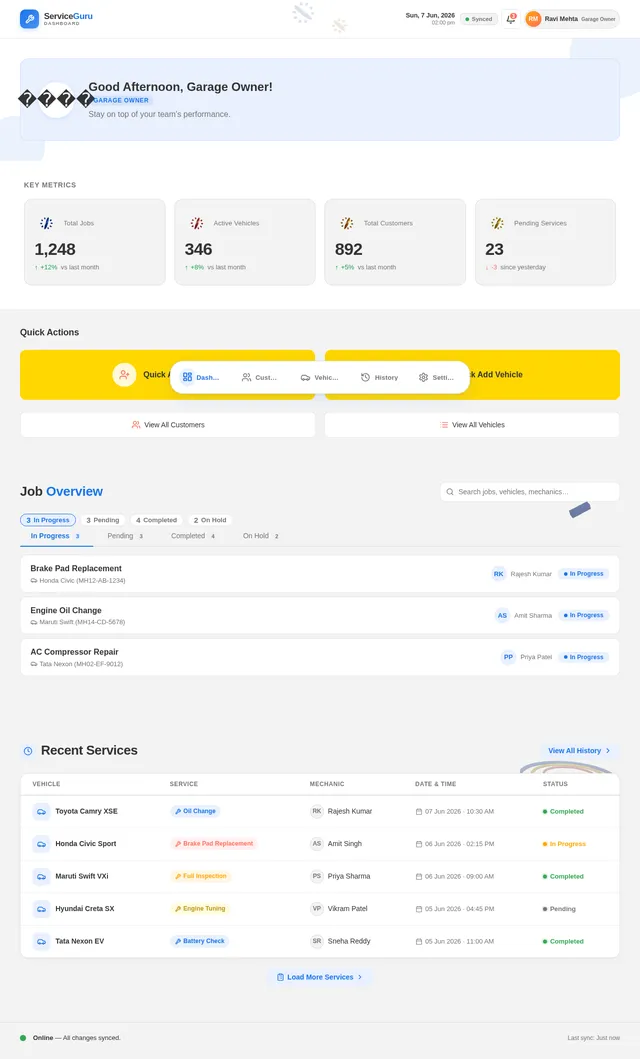The image size is (640, 1059).
Task: Click the Pending status in Hyundai Creta row
Action: (x=559, y=909)
